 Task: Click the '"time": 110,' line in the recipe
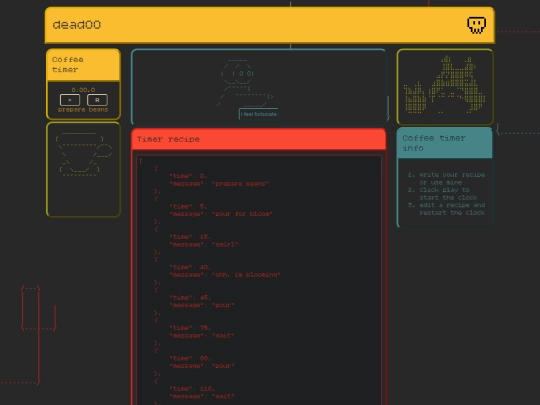192,388
